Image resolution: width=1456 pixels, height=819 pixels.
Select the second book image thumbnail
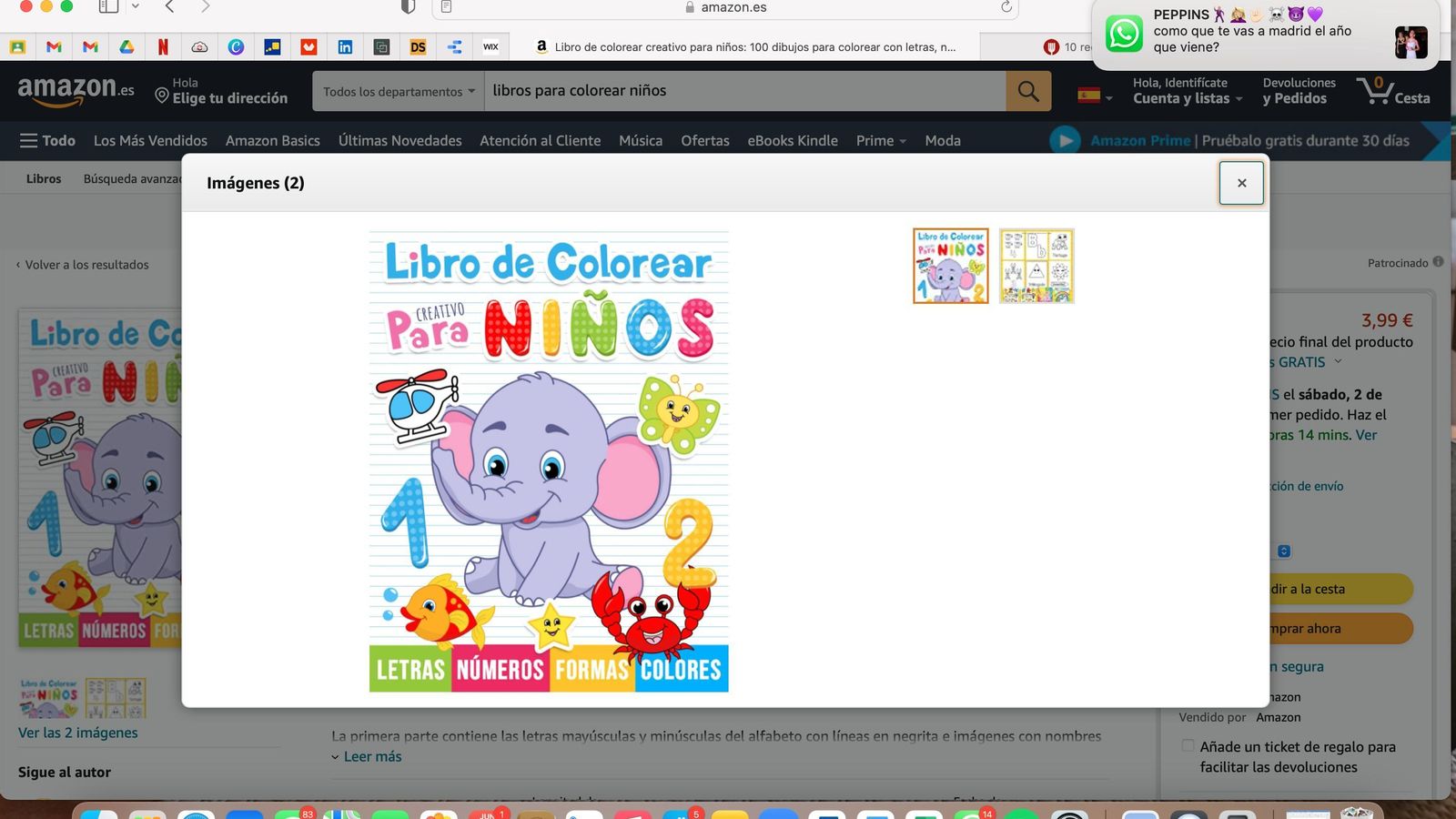[1036, 265]
